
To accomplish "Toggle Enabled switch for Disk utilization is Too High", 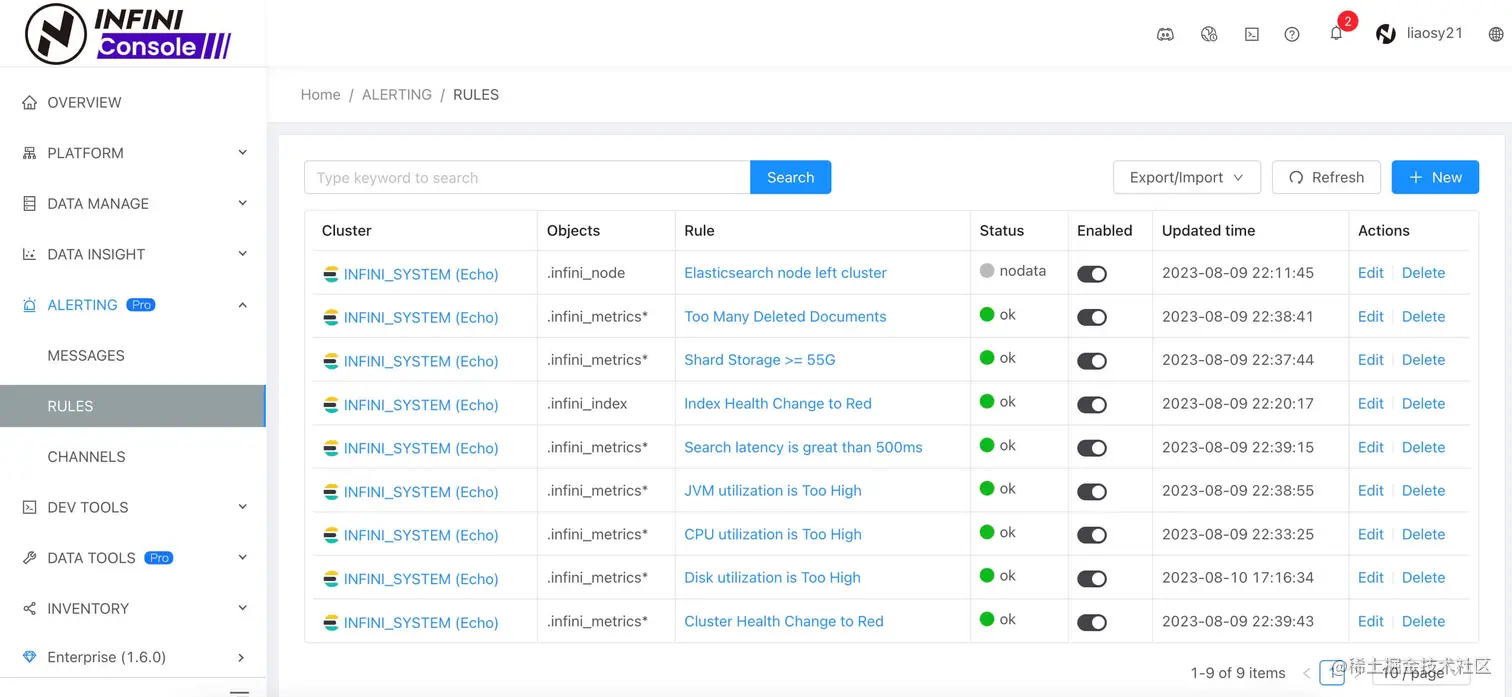I will 1092,579.
